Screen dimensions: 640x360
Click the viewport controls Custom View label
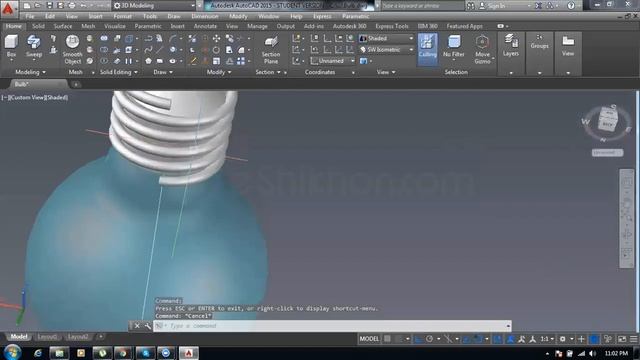click(x=27, y=98)
